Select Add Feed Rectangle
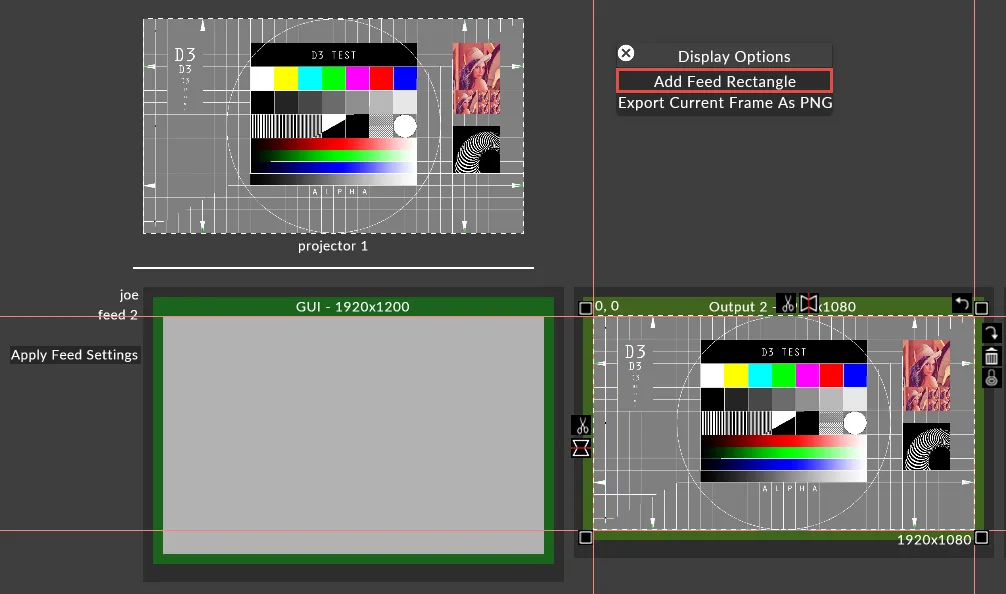Viewport: 1006px width, 594px height. point(723,81)
